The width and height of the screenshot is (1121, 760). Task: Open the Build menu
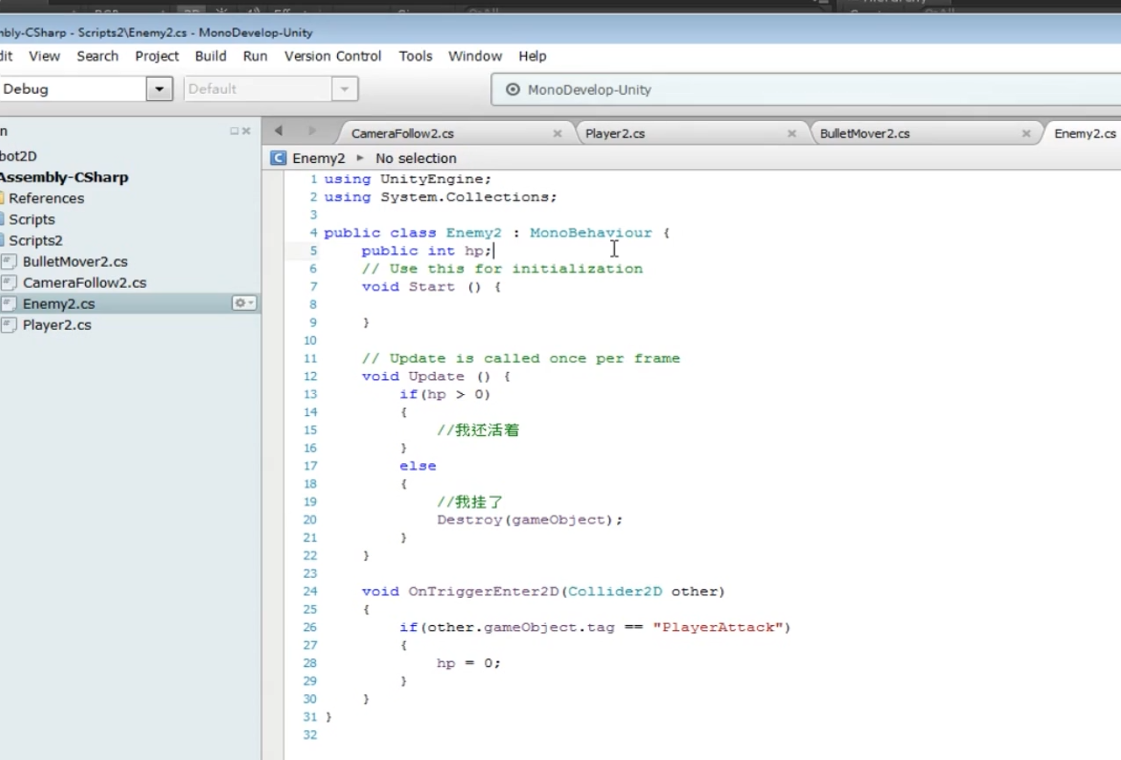pos(210,56)
